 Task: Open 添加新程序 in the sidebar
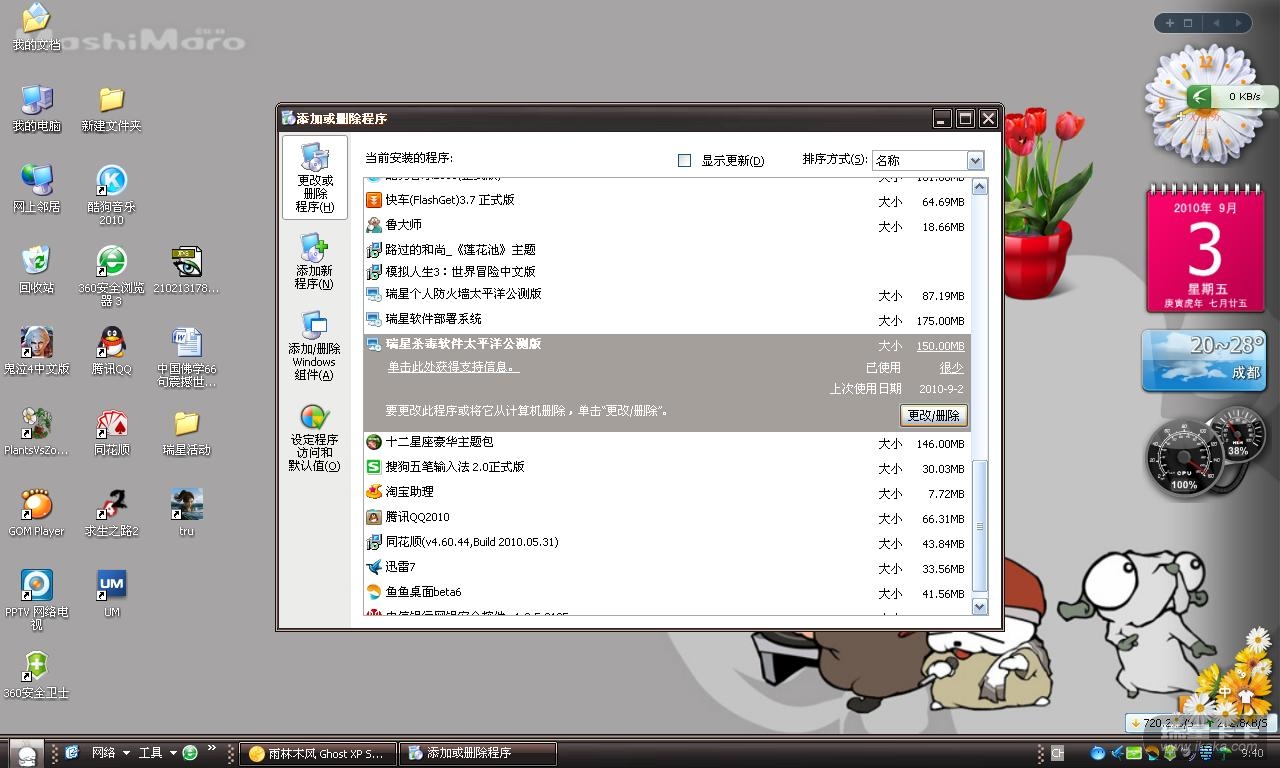pyautogui.click(x=314, y=262)
